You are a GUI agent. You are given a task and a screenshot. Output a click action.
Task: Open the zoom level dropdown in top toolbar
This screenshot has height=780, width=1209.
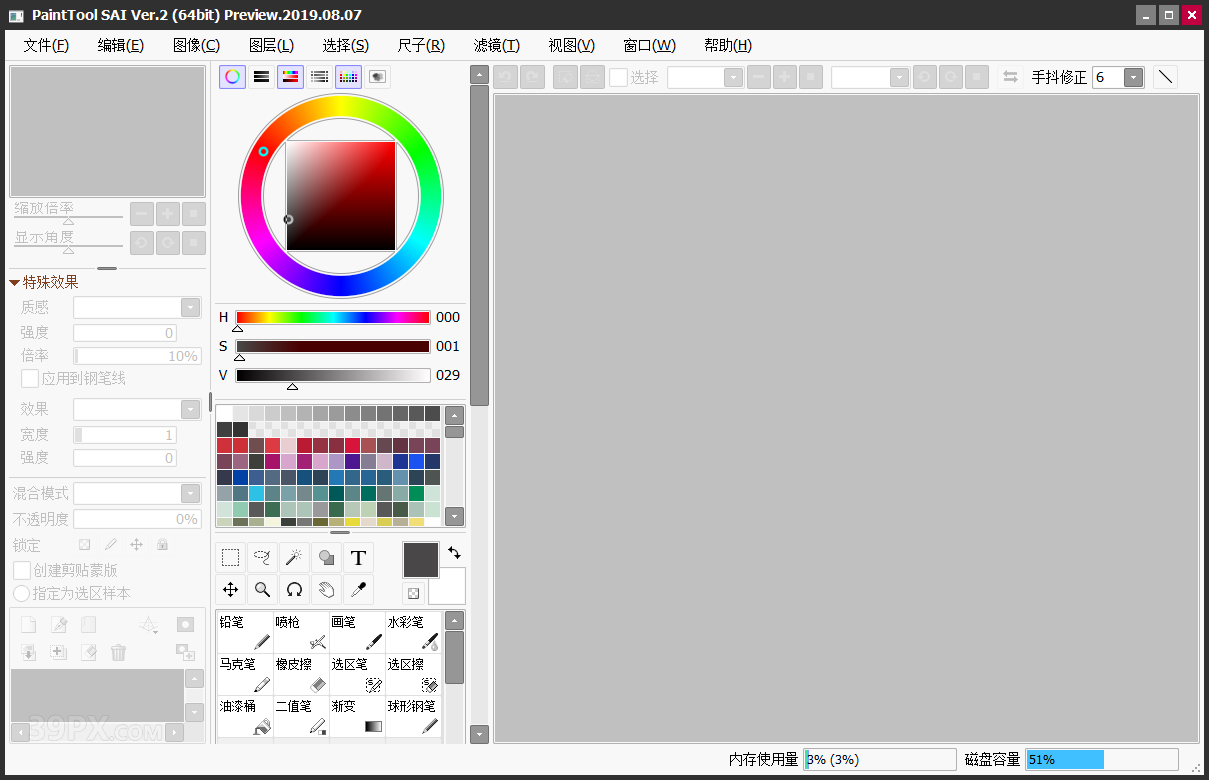[733, 77]
